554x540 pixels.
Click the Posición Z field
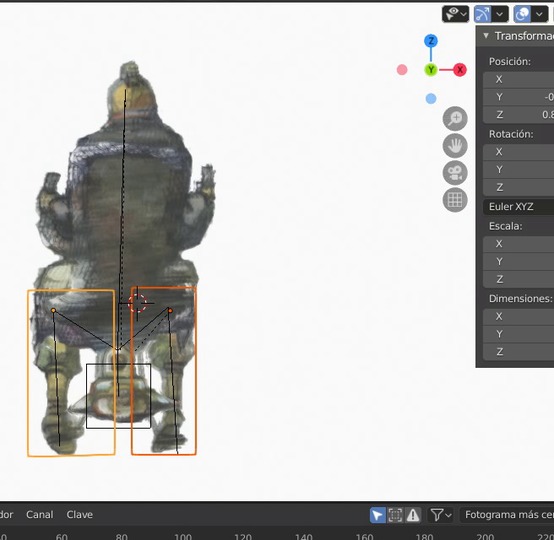point(518,115)
